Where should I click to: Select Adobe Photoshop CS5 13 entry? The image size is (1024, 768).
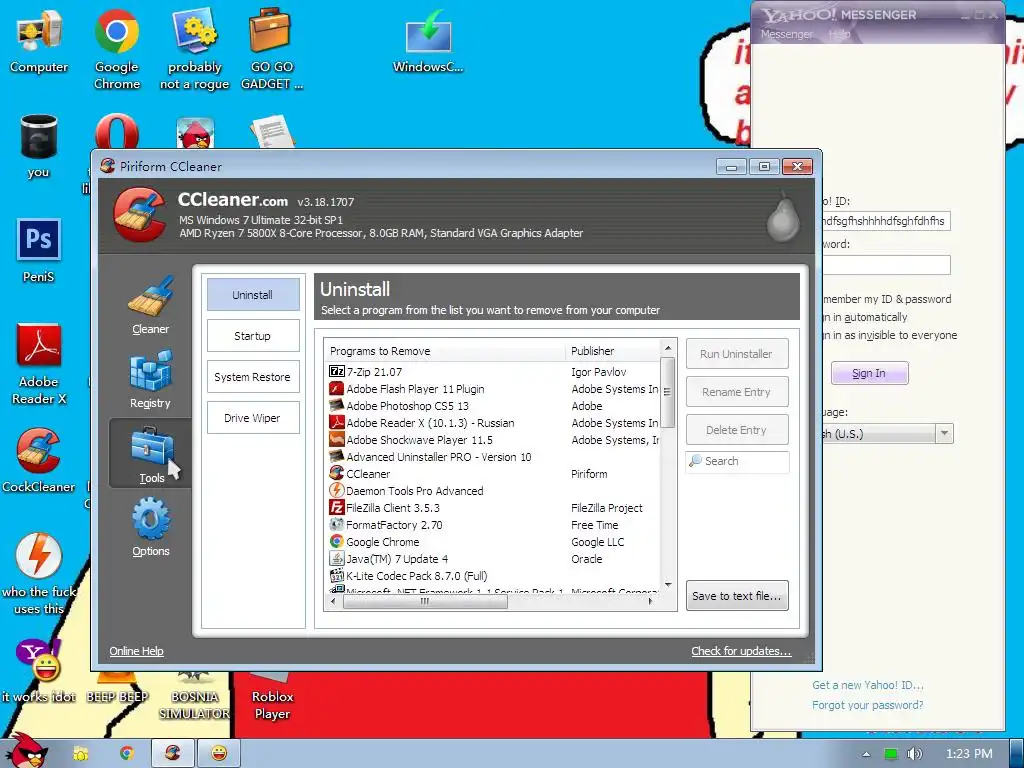(493, 406)
